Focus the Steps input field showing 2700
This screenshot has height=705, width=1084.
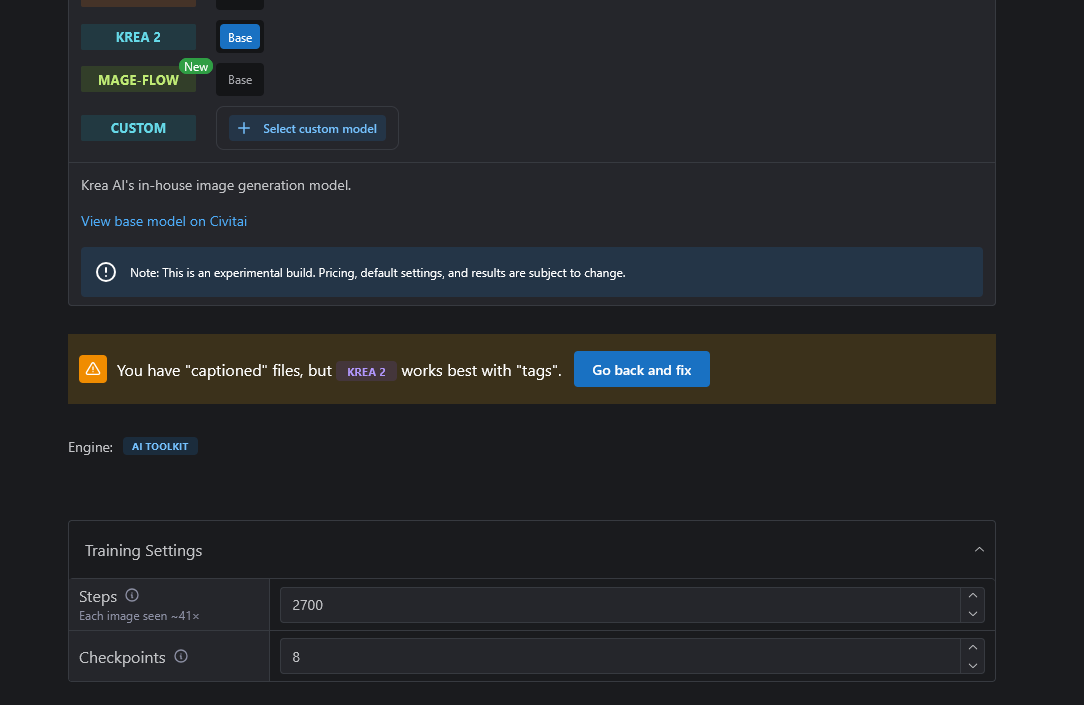pyautogui.click(x=619, y=605)
